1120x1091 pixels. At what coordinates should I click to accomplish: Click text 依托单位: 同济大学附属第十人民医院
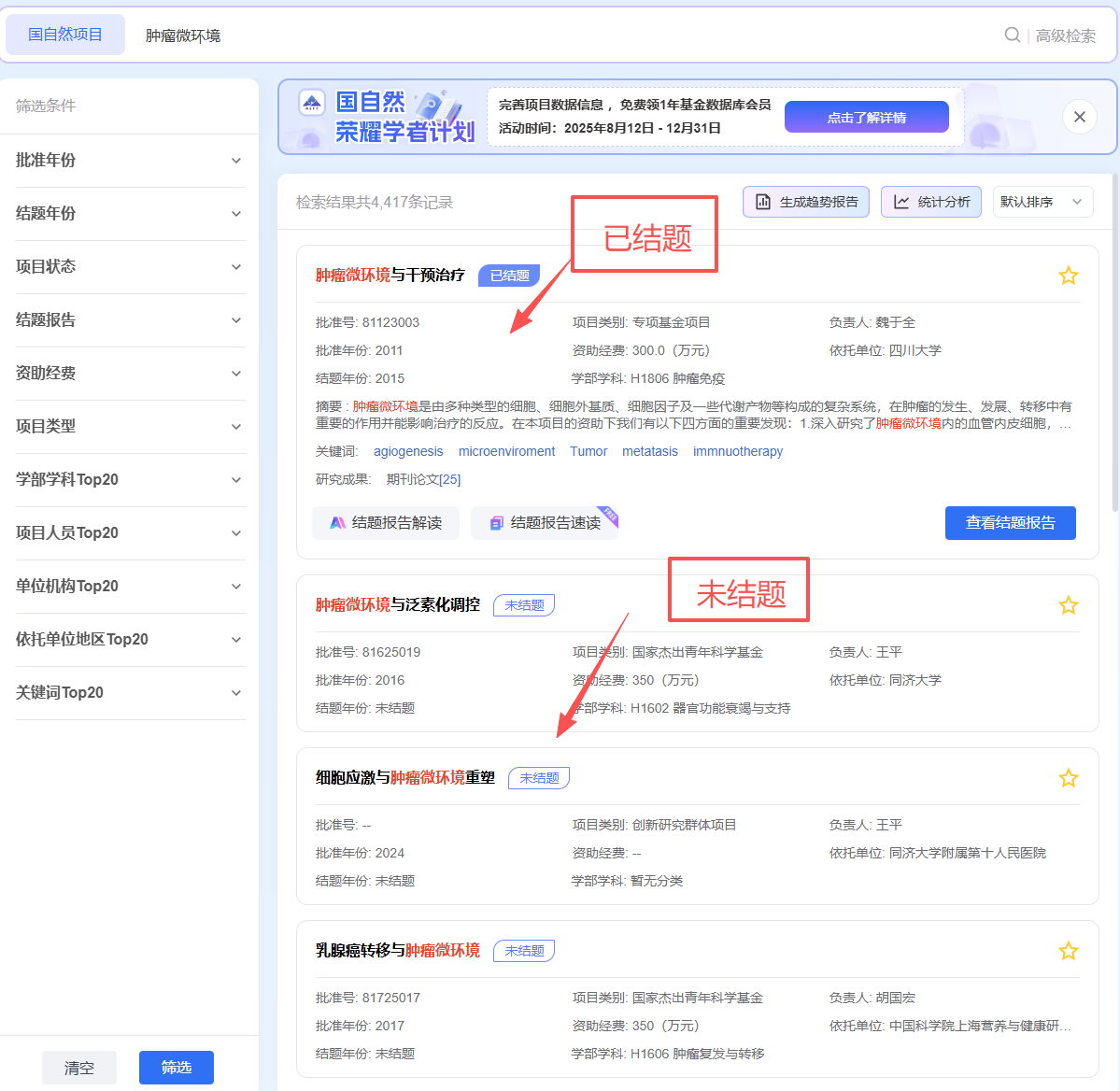(937, 853)
